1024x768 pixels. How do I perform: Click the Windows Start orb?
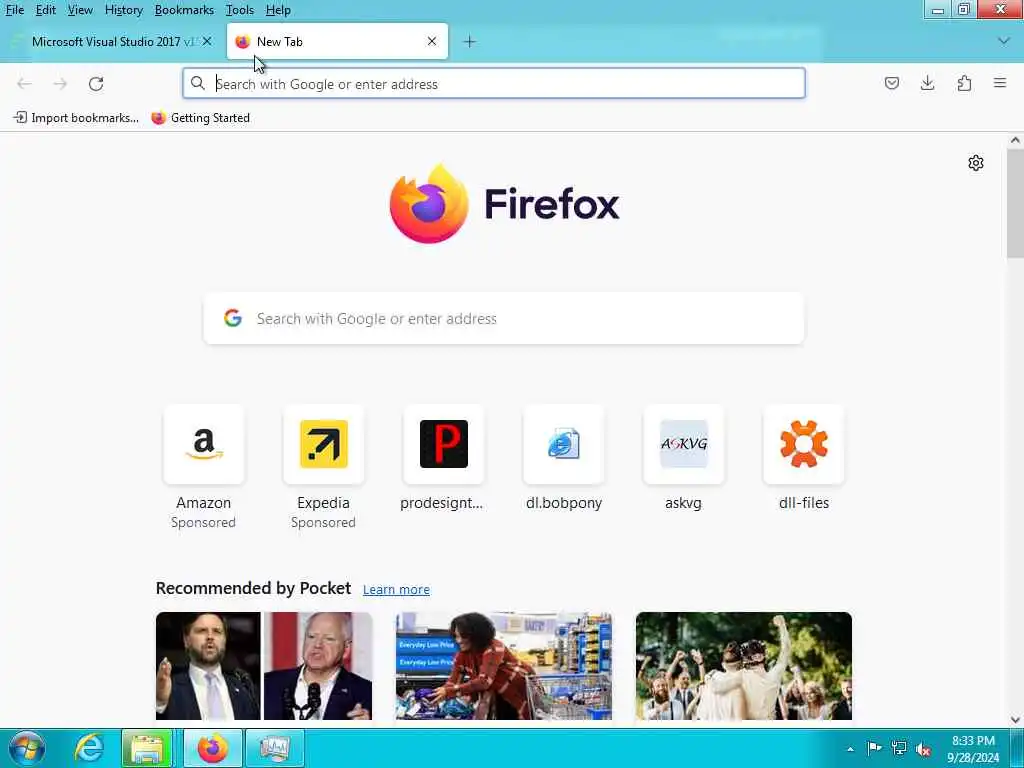click(x=27, y=748)
